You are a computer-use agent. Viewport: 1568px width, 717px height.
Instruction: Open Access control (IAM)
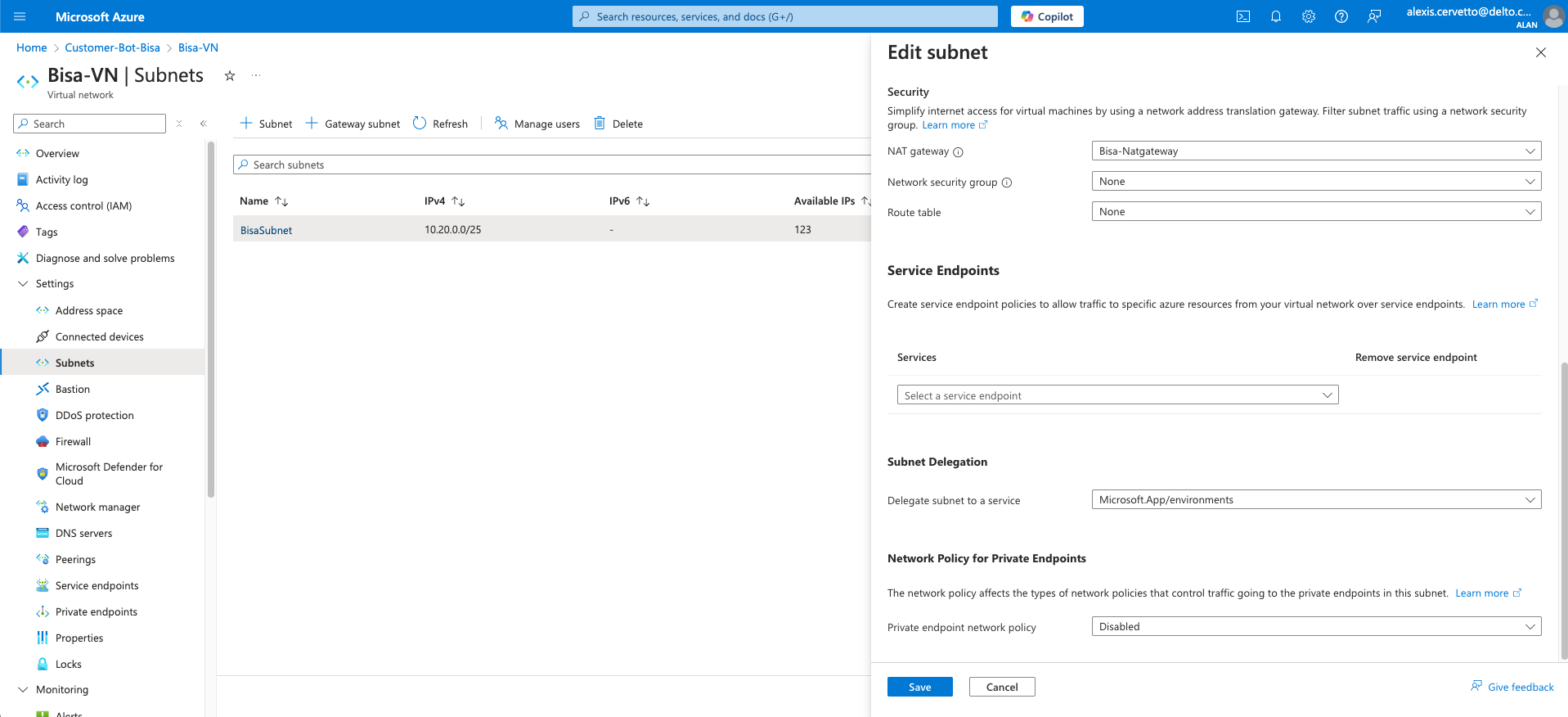(83, 205)
